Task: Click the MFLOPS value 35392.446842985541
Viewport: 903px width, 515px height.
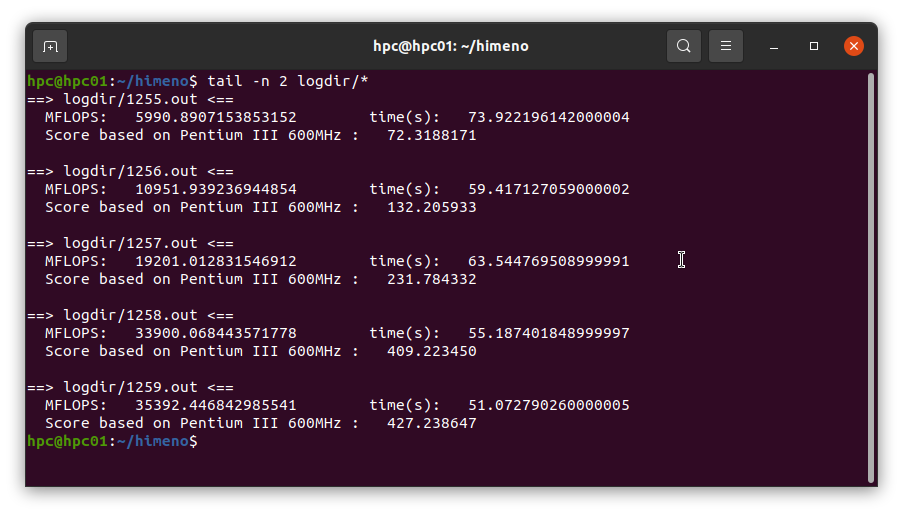Action: [x=216, y=405]
